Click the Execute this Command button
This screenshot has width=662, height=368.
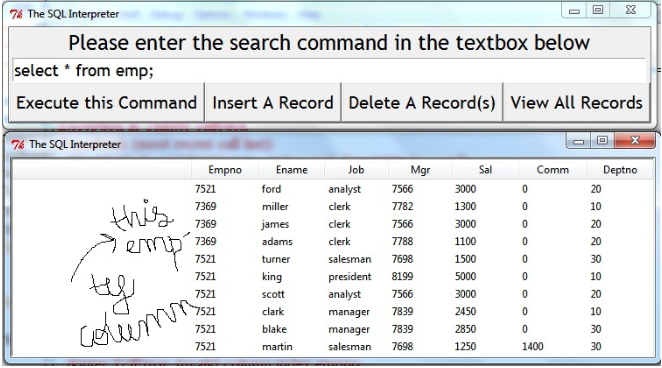click(x=106, y=103)
